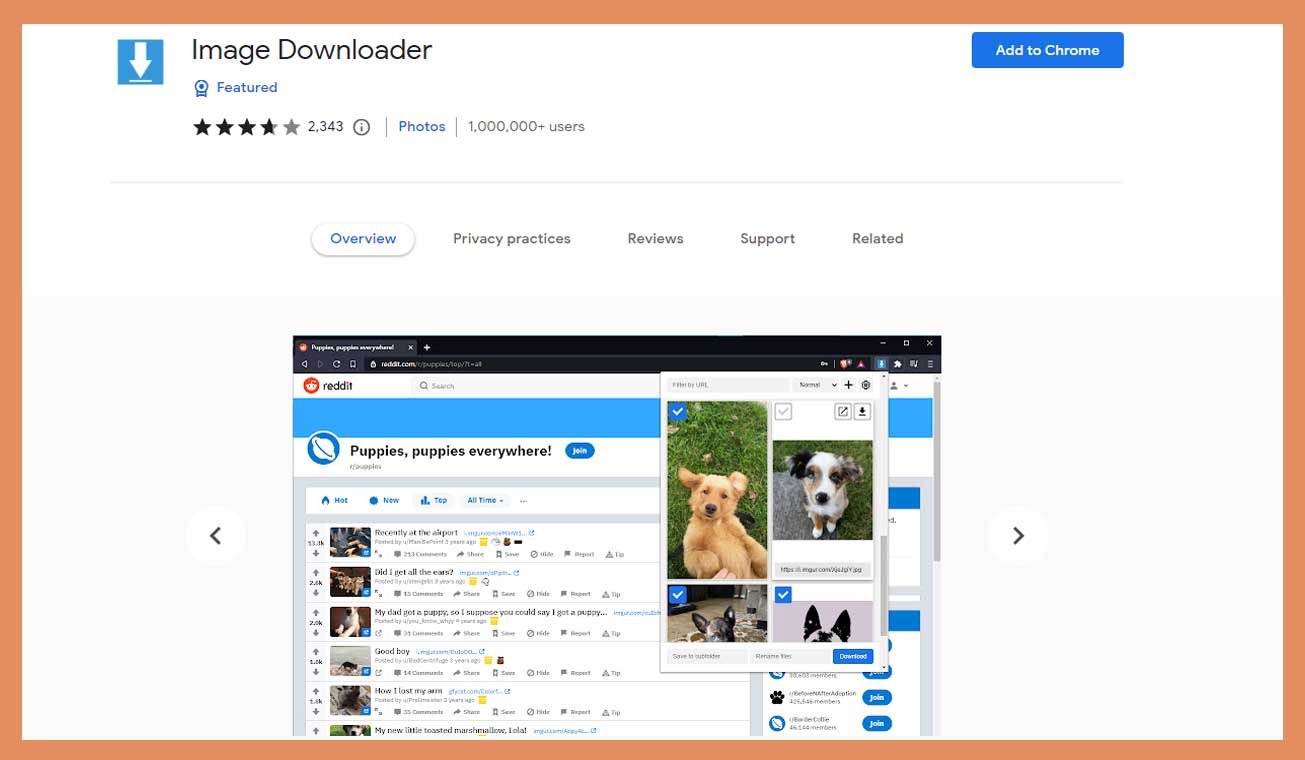The image size is (1305, 760).
Task: Click the blue Download button in the popup
Action: (853, 656)
